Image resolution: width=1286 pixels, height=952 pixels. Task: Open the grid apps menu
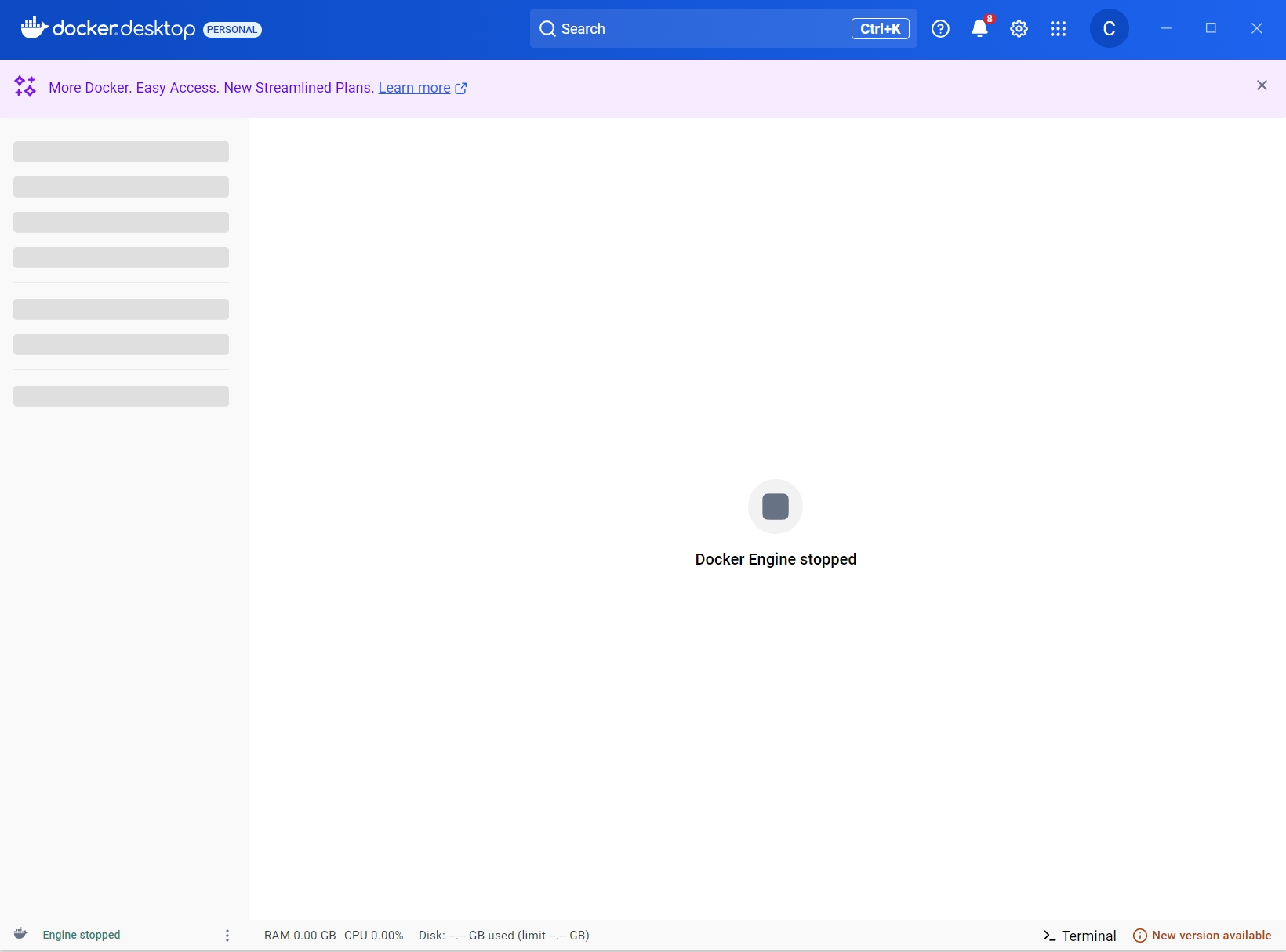[1058, 28]
